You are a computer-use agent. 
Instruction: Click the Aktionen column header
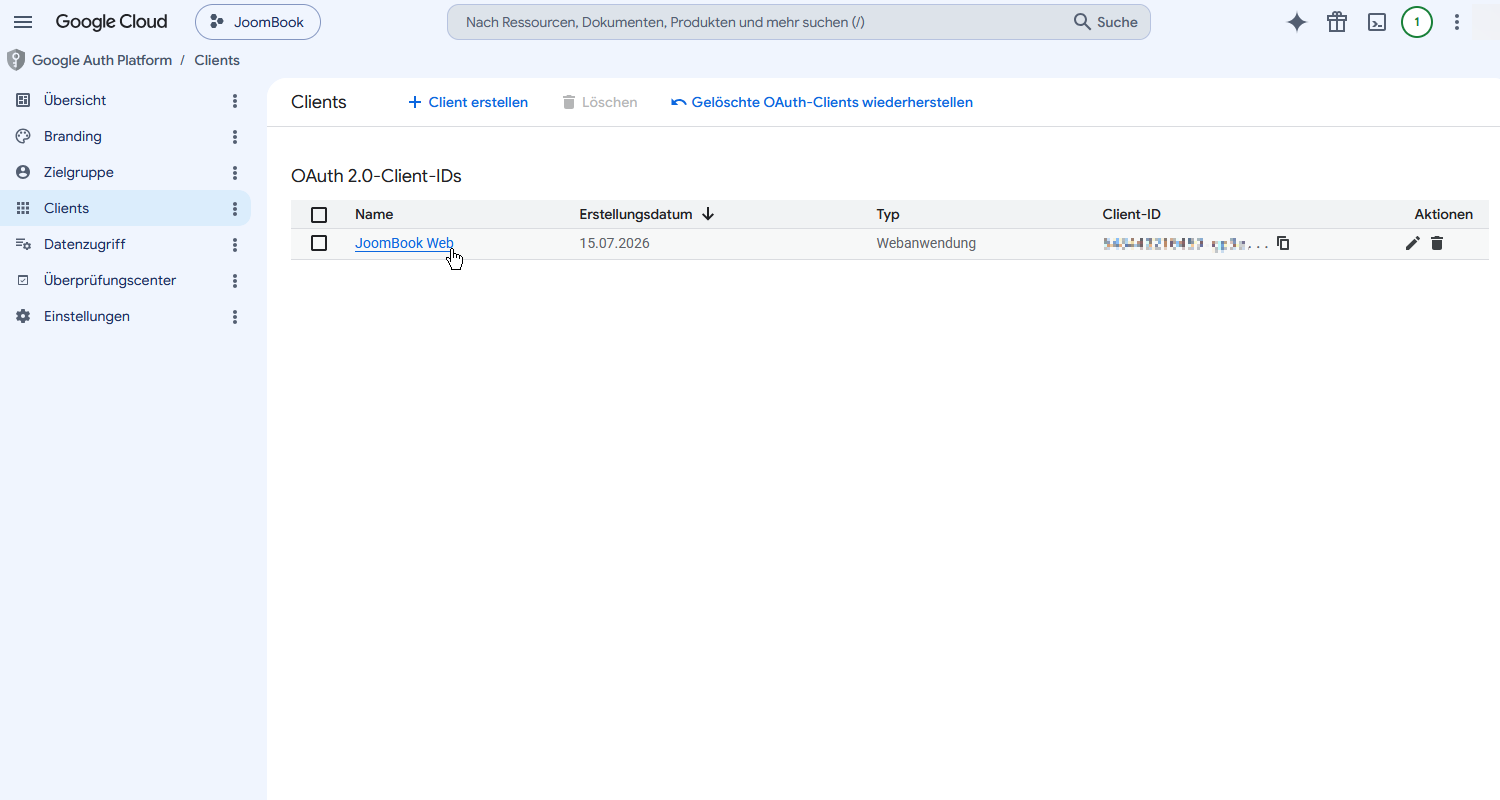click(x=1444, y=214)
